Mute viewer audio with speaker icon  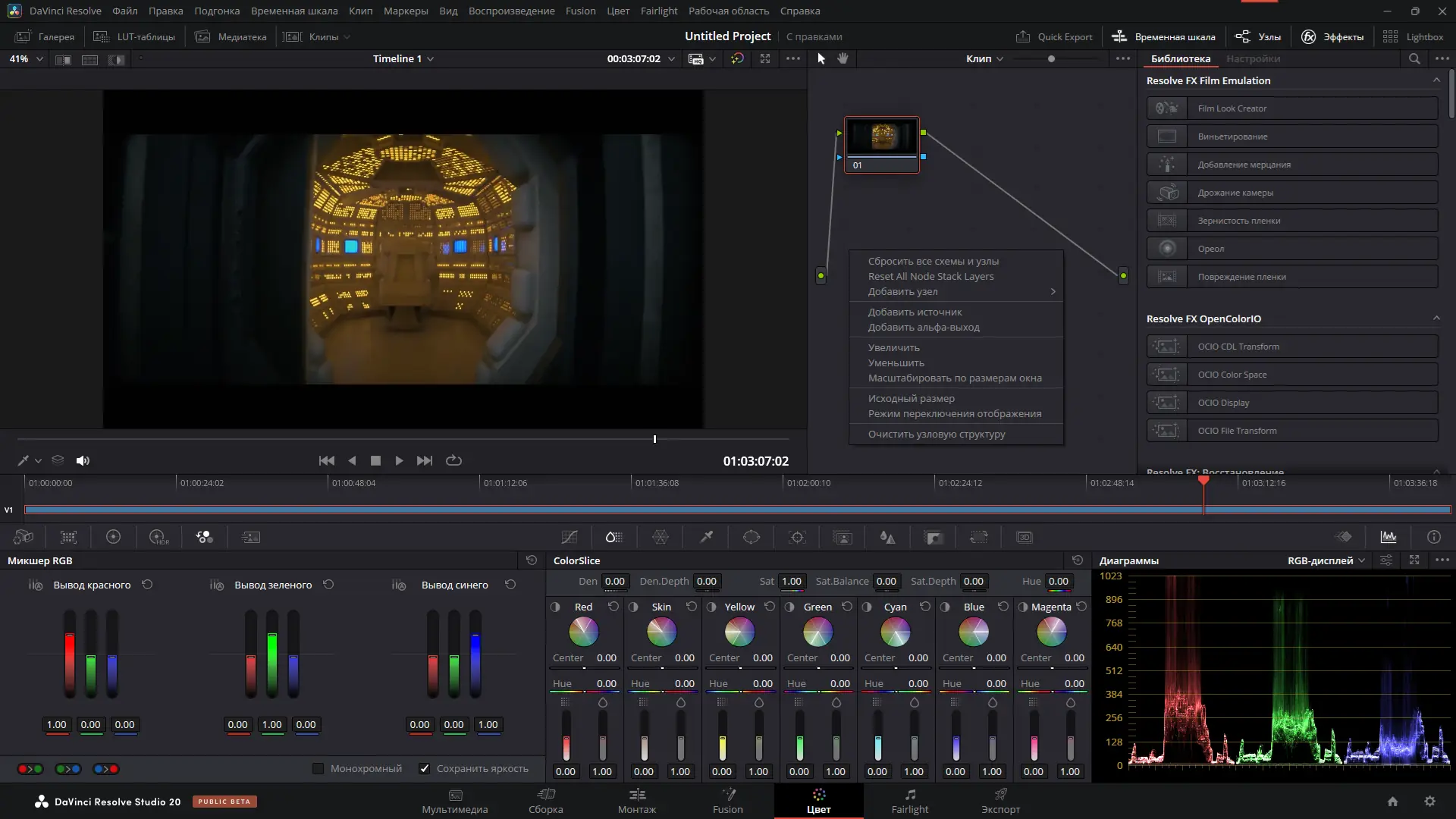[83, 460]
